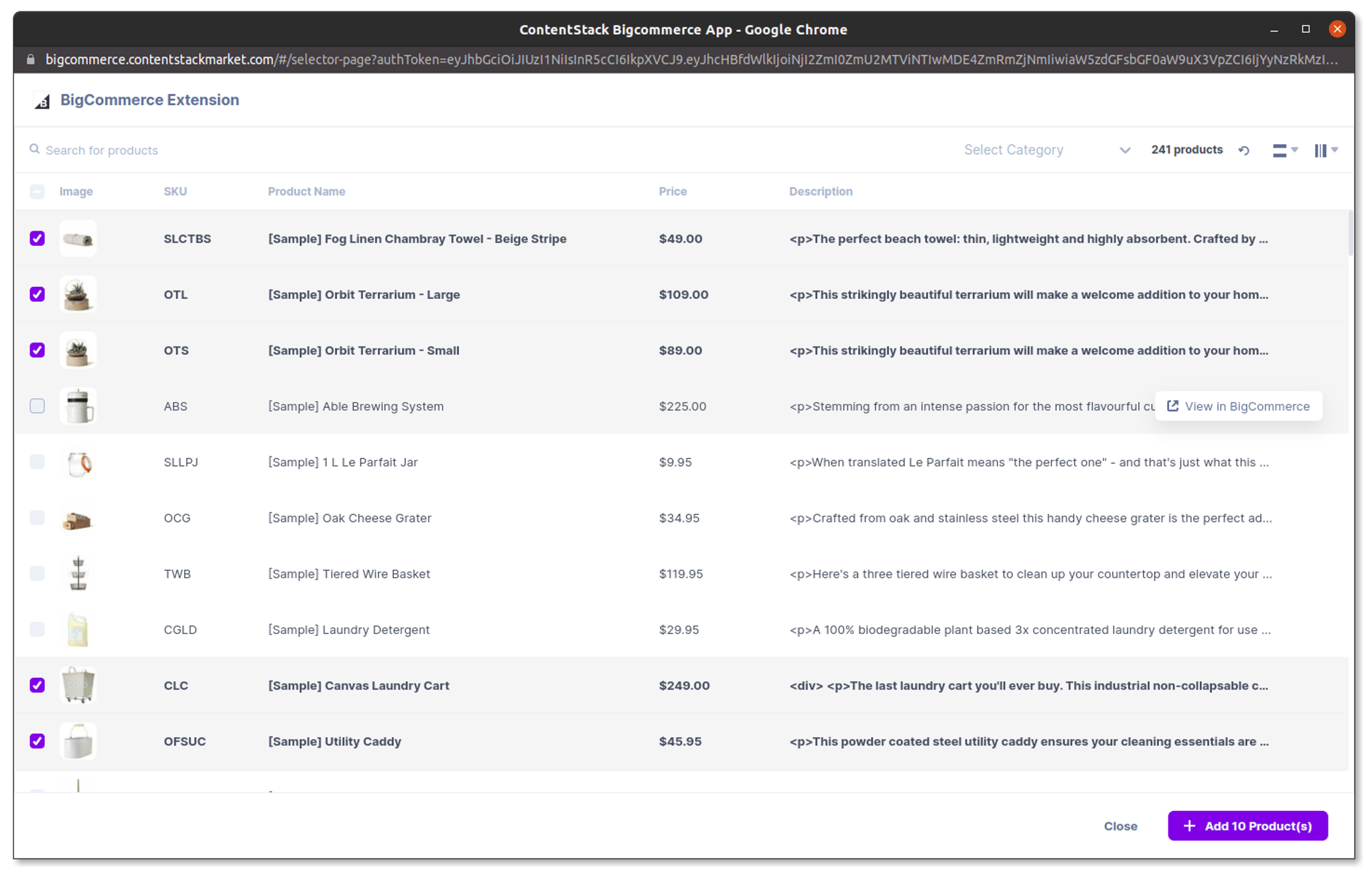Open the row density view options
Screen dimensions: 1372x876
[x=1285, y=150]
